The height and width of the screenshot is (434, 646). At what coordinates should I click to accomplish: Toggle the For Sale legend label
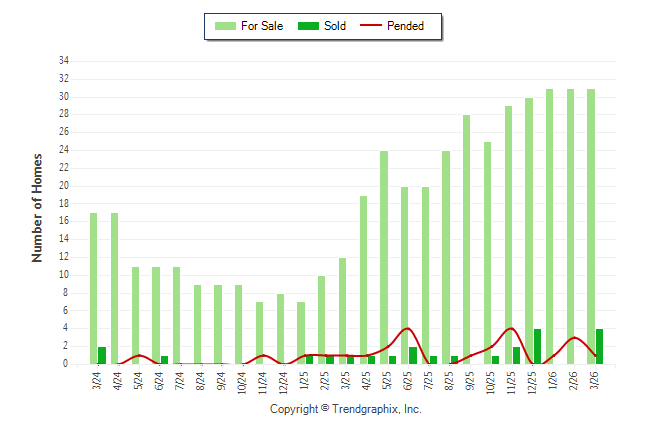(x=262, y=26)
